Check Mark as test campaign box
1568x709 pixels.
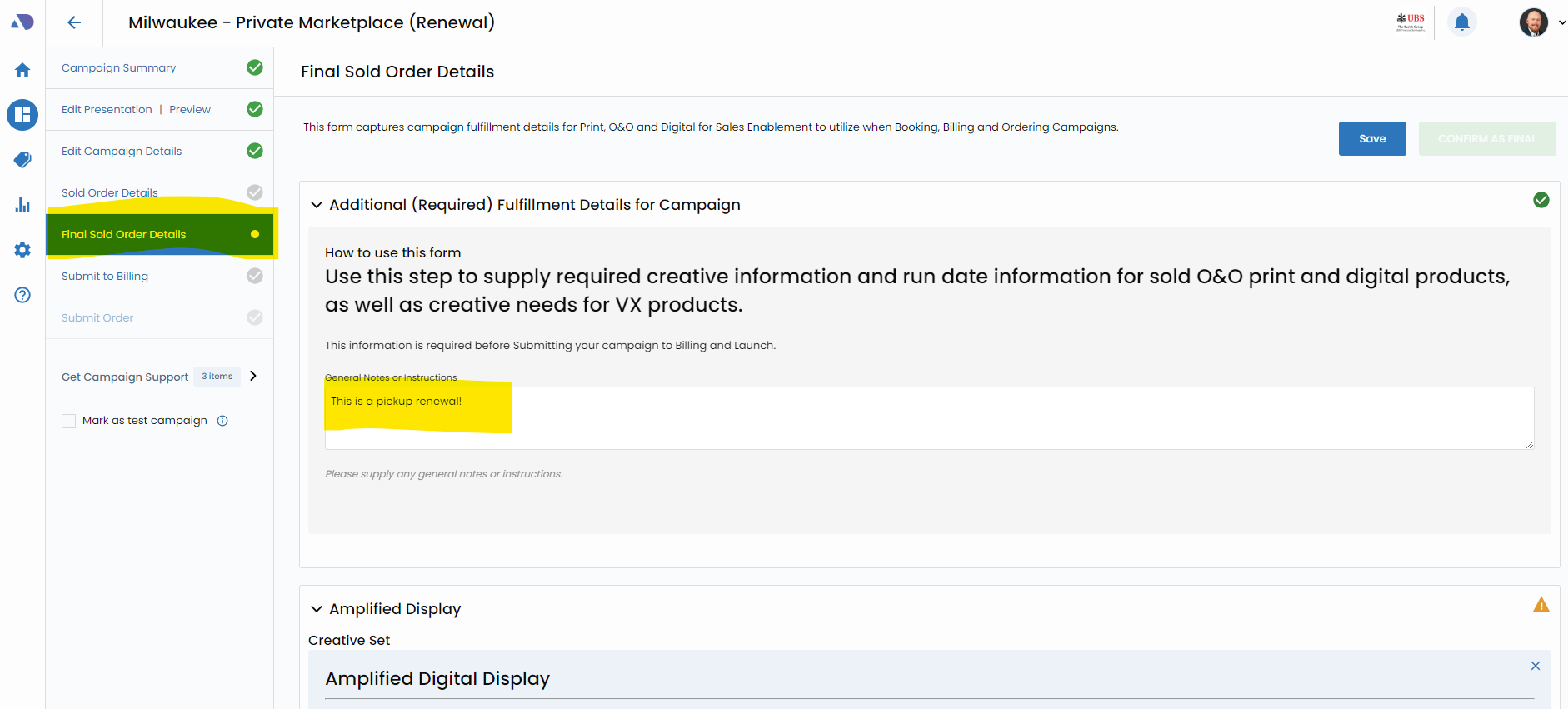tap(69, 422)
